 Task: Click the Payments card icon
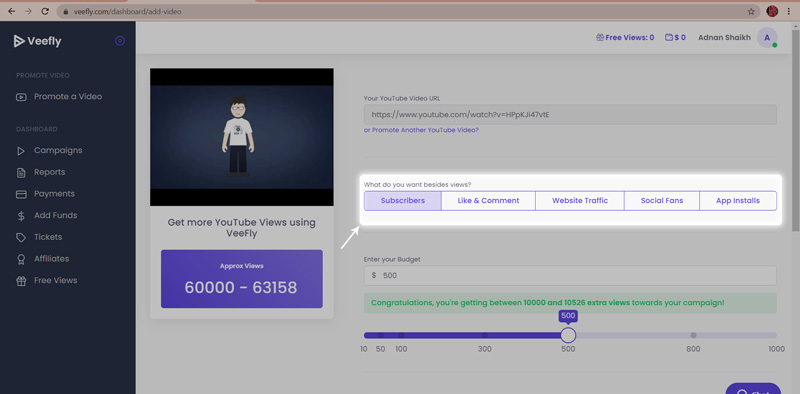pos(21,194)
